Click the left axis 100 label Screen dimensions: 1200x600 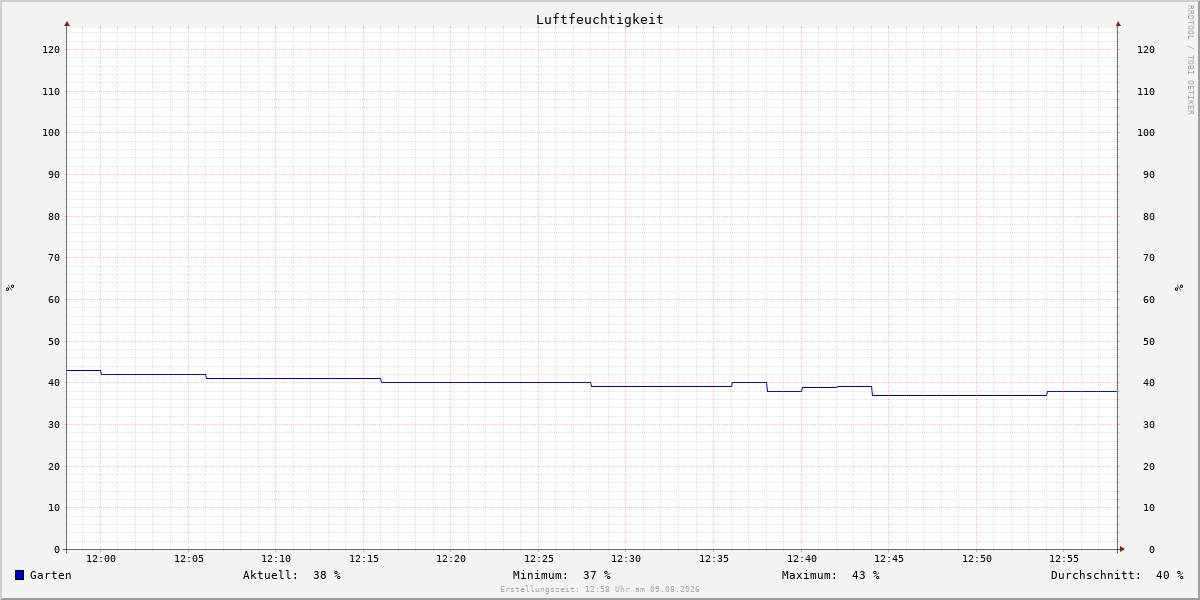point(51,133)
